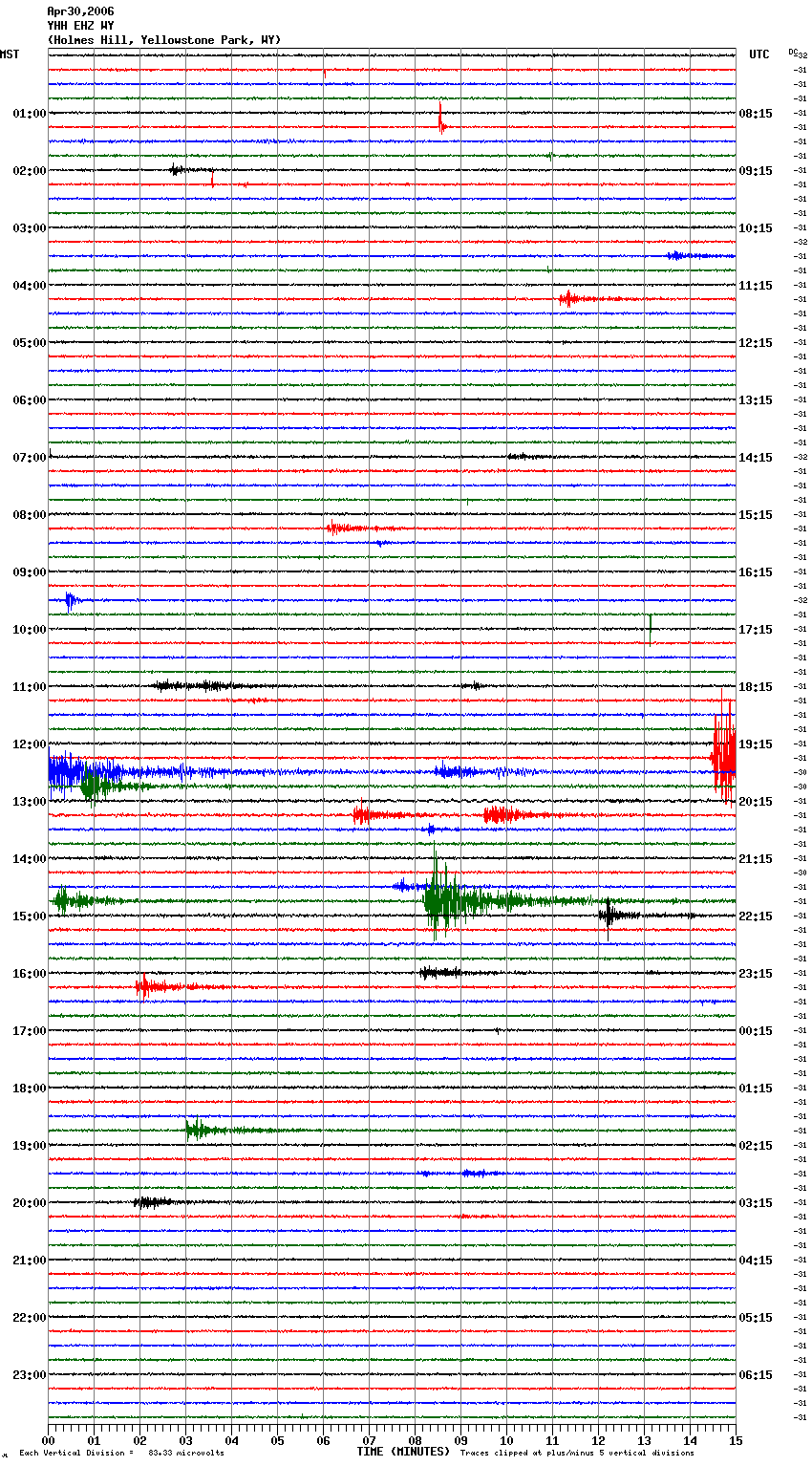Click the UTC time zone label
Viewport: 812px width, 1466px height.
pyautogui.click(x=759, y=54)
